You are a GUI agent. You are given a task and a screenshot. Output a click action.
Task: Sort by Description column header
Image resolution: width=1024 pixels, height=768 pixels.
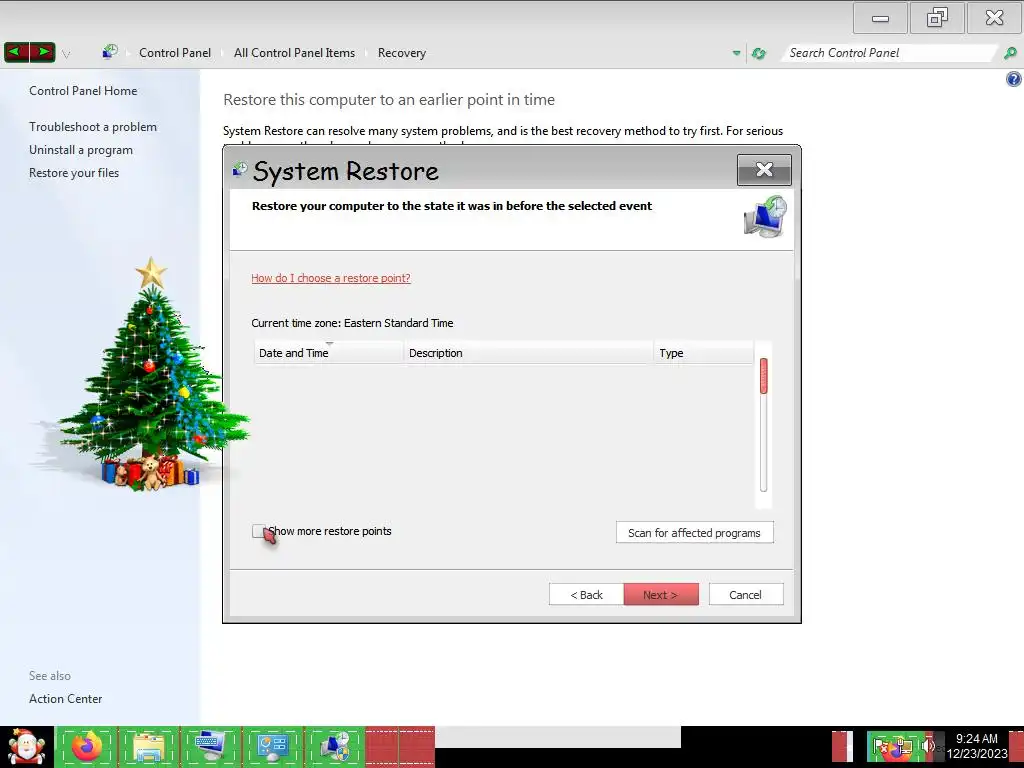(528, 353)
